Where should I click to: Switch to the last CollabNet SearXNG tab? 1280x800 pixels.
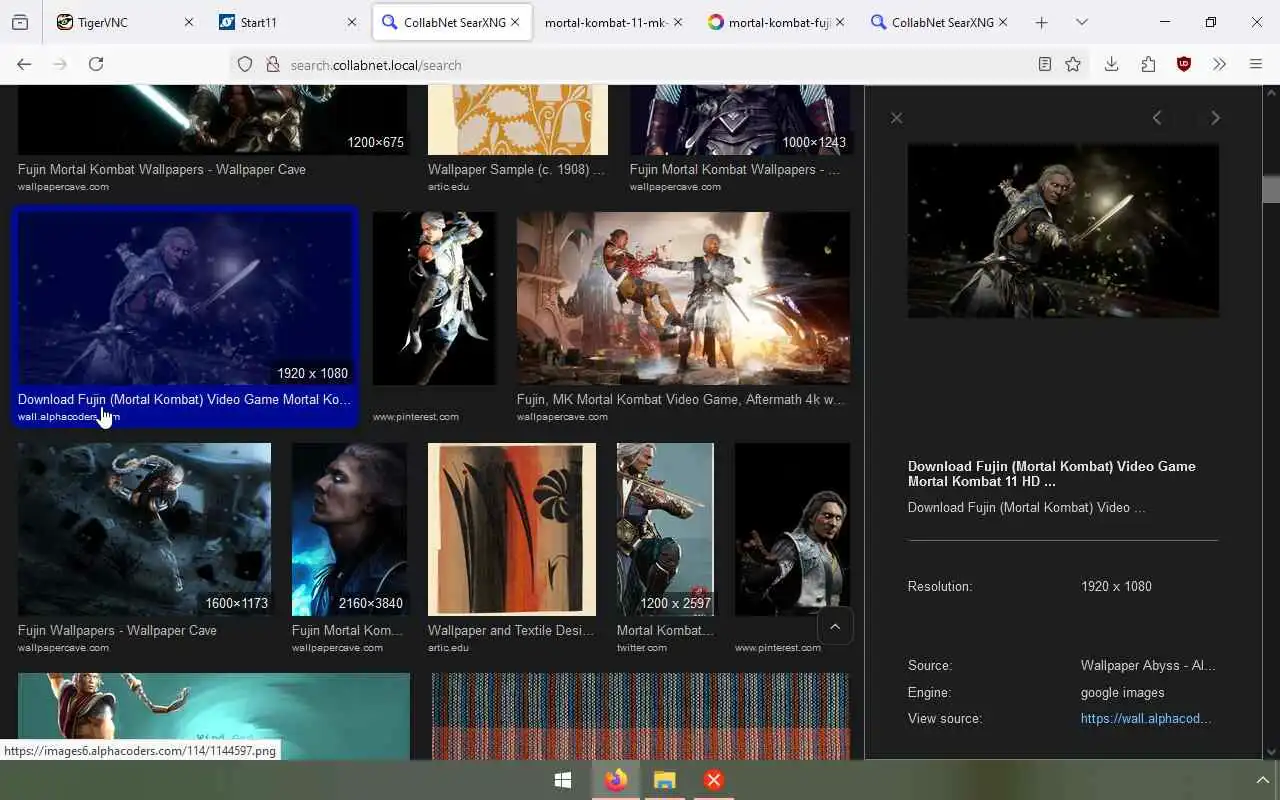coord(938,22)
